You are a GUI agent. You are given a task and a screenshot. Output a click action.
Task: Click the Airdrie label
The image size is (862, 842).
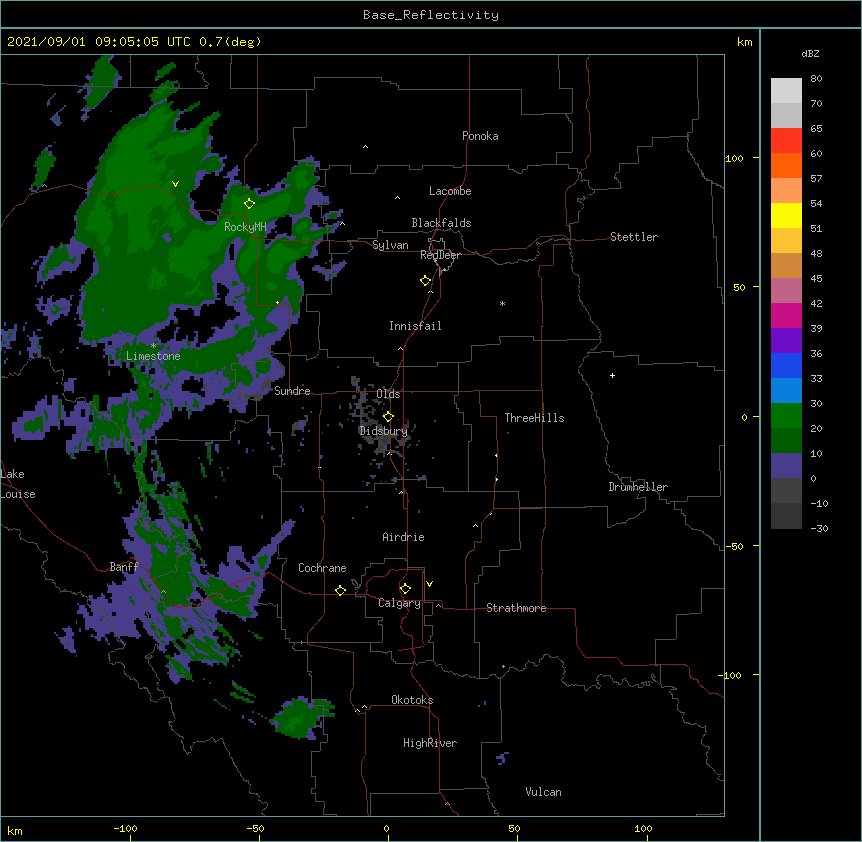click(403, 537)
